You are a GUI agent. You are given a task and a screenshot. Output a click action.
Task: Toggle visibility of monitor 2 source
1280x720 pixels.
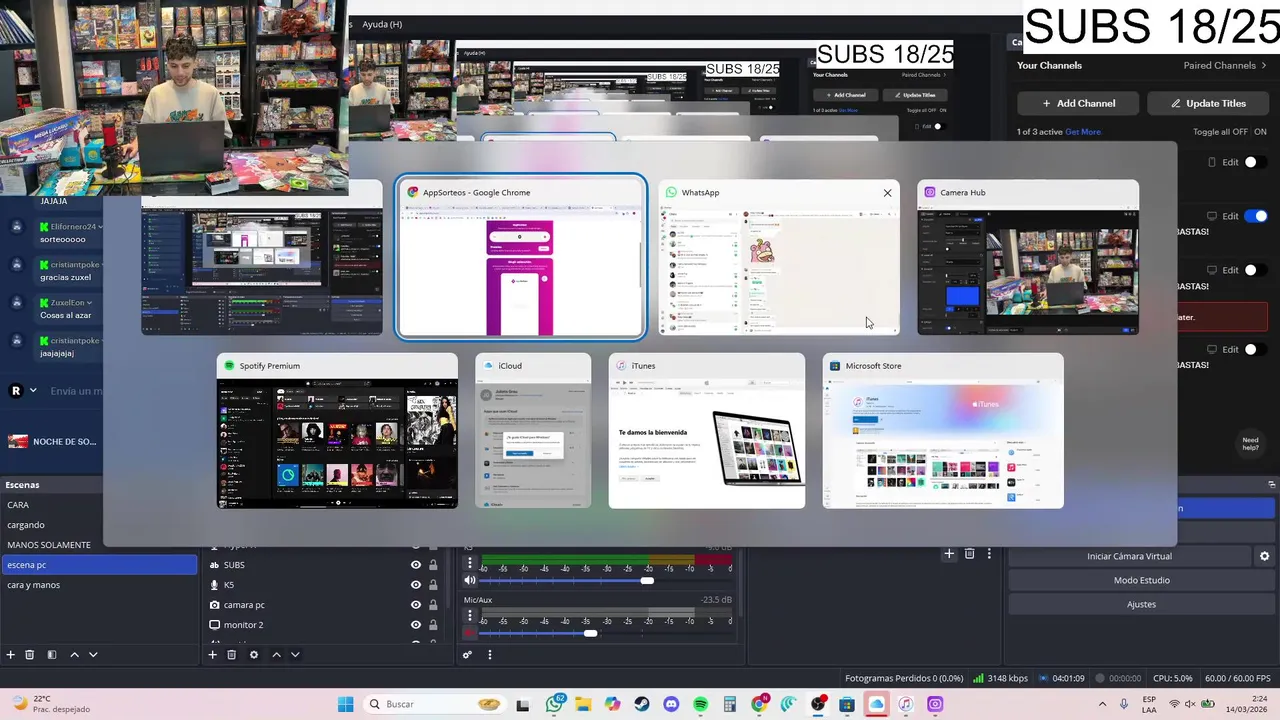click(x=416, y=625)
